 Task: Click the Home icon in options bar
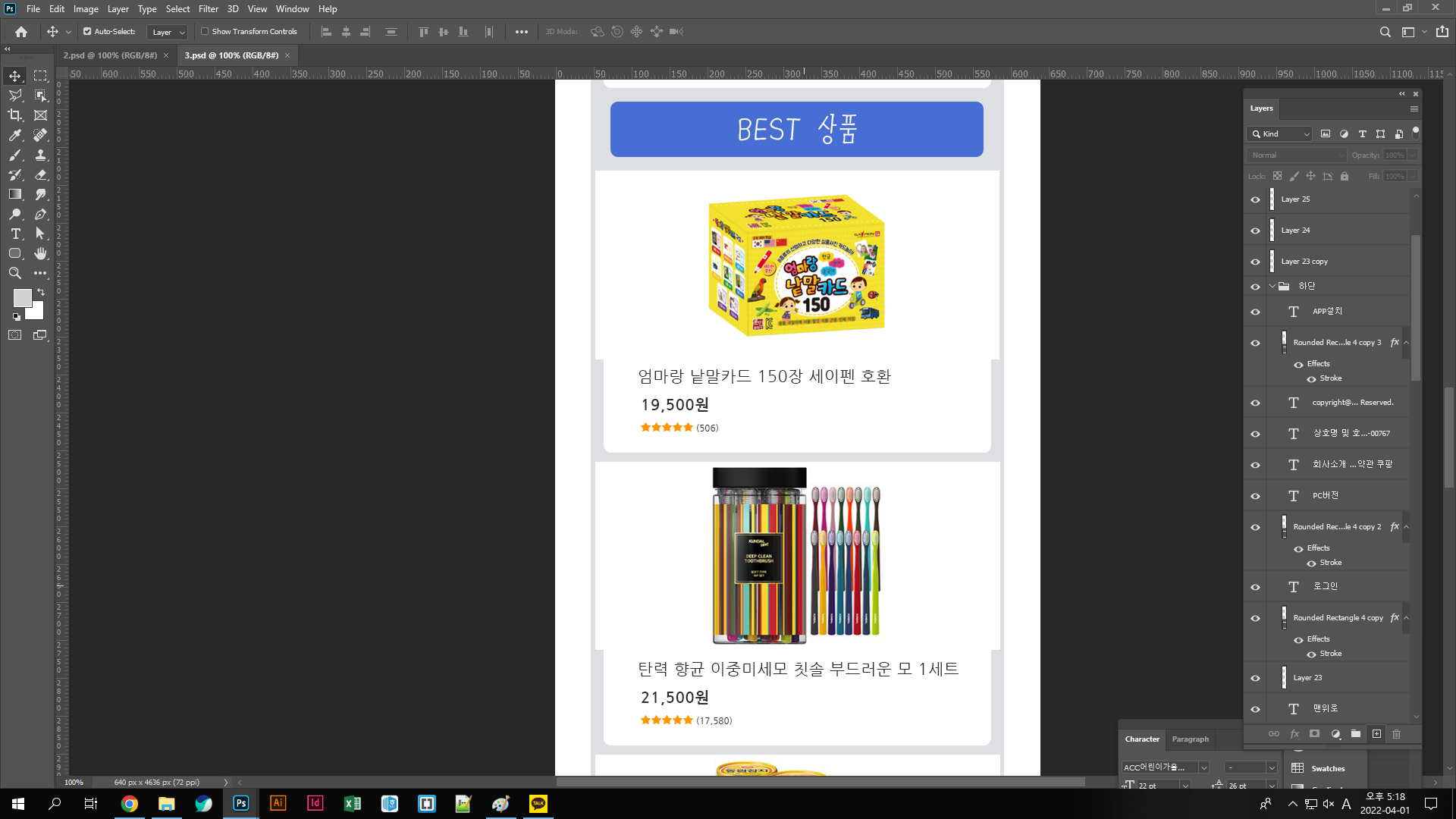[x=21, y=32]
